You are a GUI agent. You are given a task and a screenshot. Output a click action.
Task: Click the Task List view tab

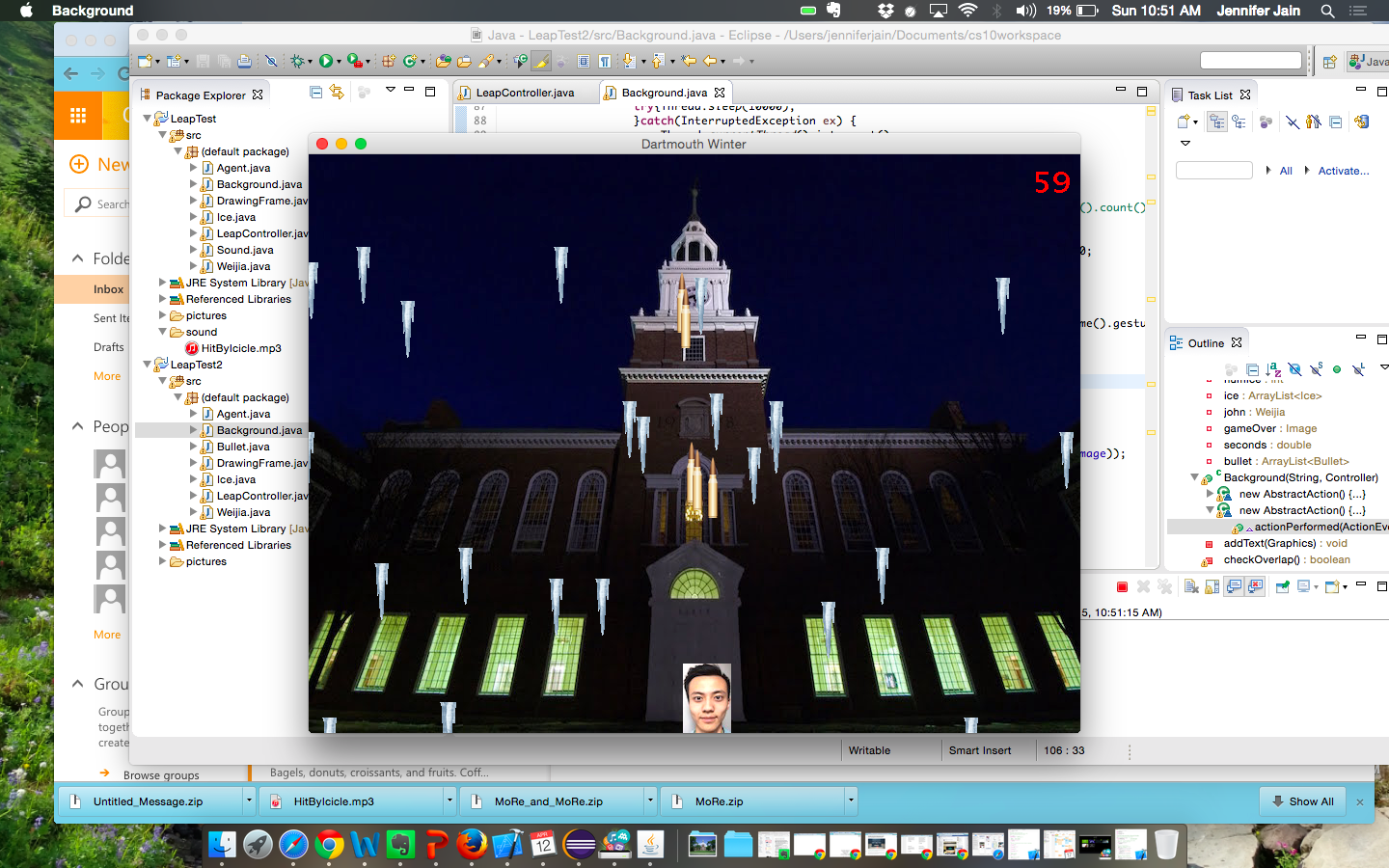click(1210, 95)
